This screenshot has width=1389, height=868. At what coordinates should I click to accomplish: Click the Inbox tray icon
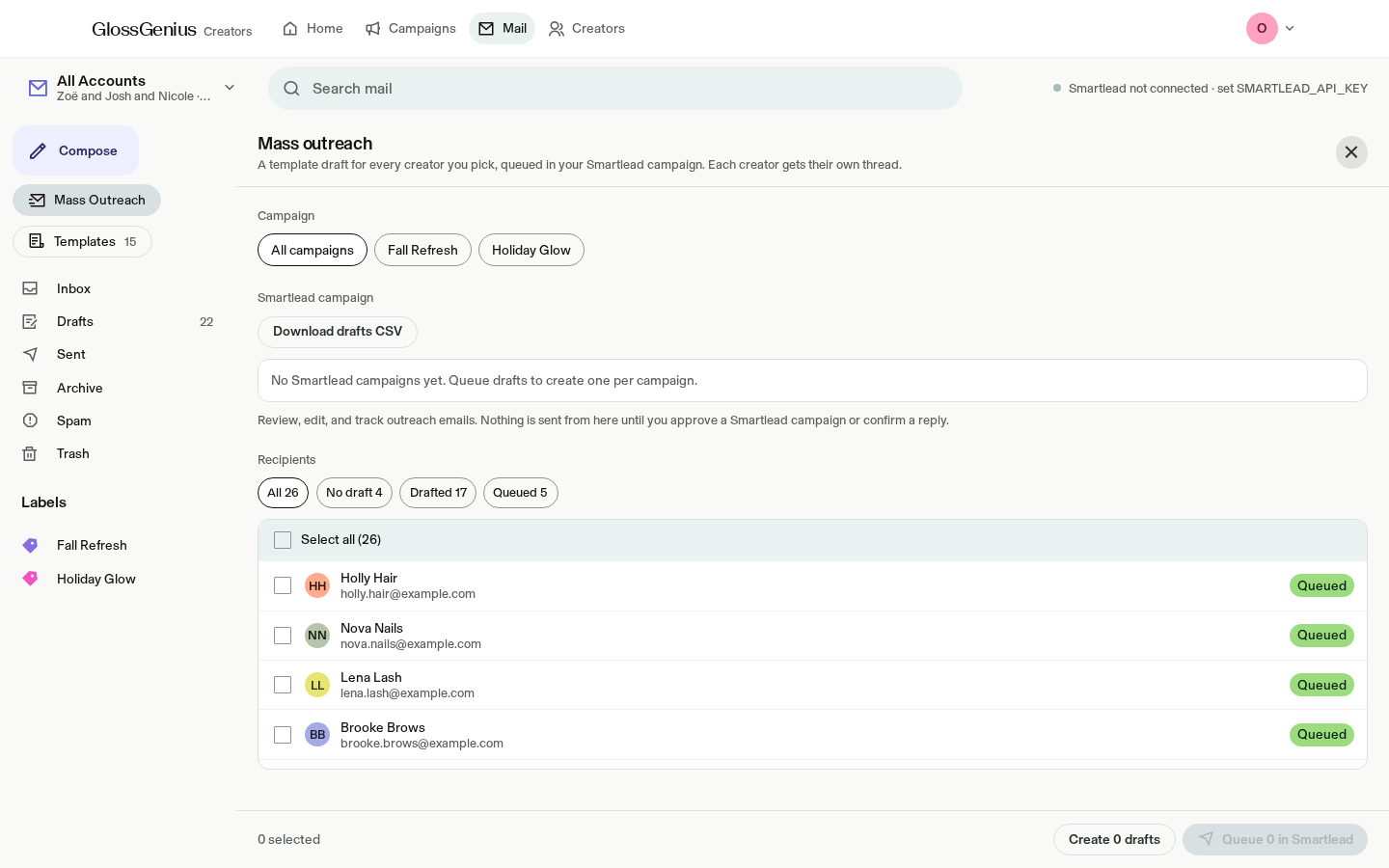pyautogui.click(x=30, y=288)
